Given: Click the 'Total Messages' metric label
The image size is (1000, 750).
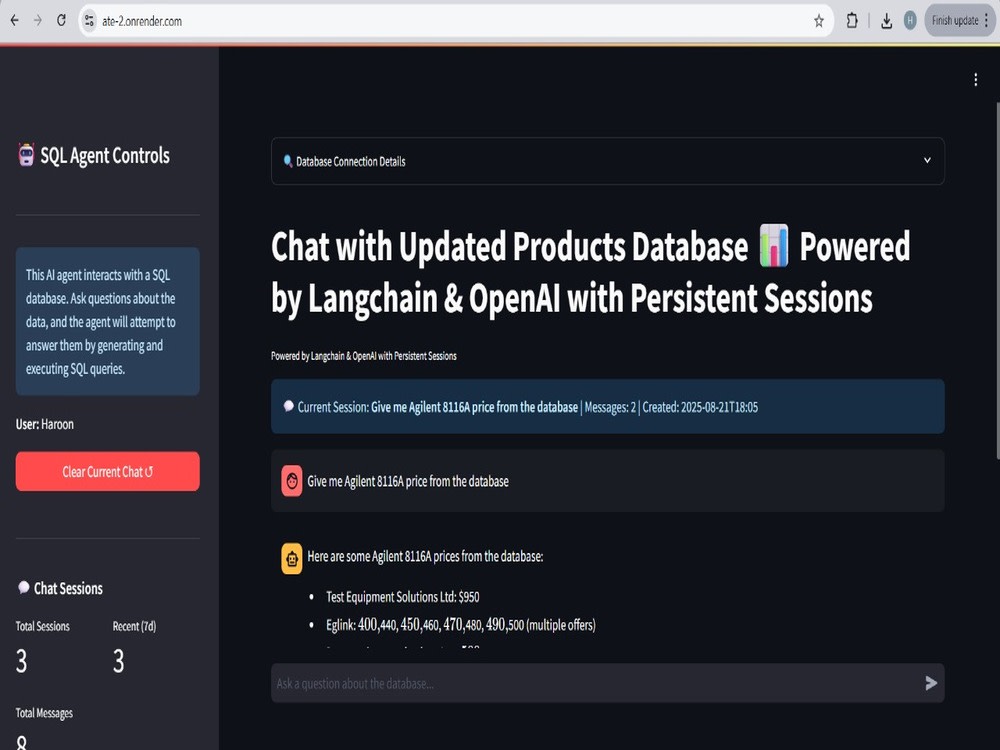Looking at the screenshot, I should point(44,713).
